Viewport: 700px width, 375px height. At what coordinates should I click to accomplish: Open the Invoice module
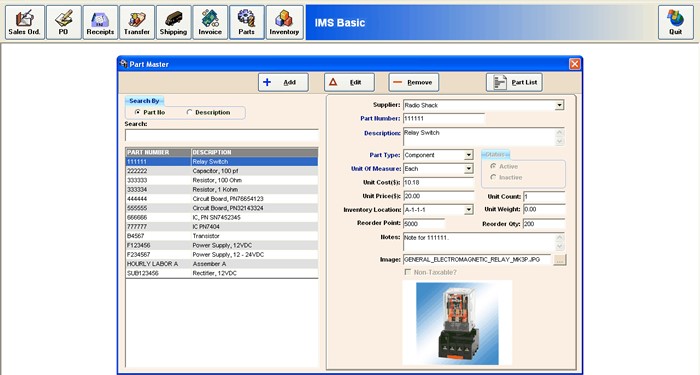tap(210, 22)
